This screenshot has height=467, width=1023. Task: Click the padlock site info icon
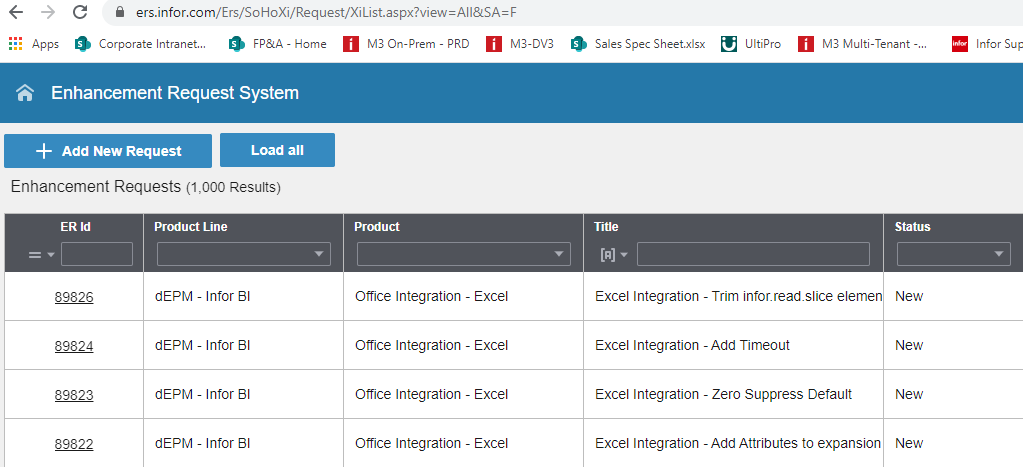[x=119, y=12]
